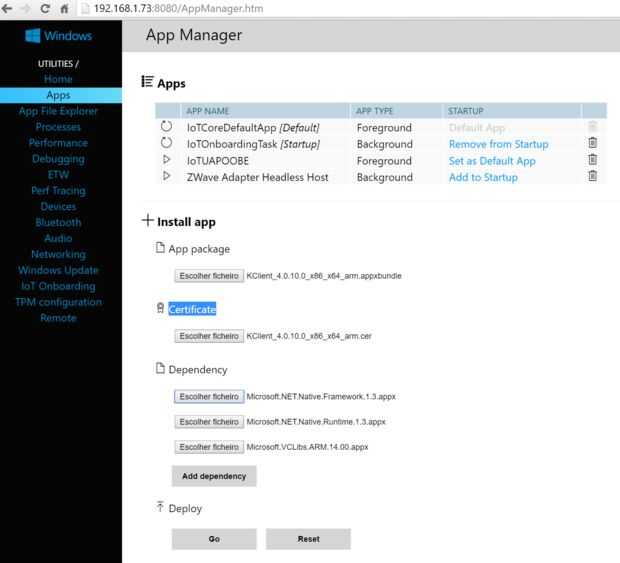The image size is (620, 563).
Task: Choose file for the App package
Action: click(208, 275)
